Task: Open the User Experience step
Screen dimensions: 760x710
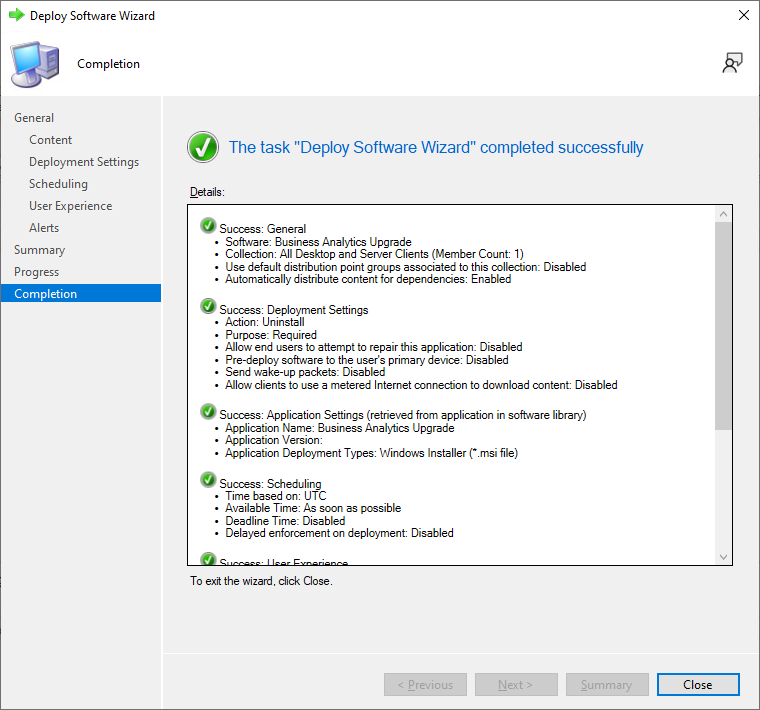Action: (70, 206)
